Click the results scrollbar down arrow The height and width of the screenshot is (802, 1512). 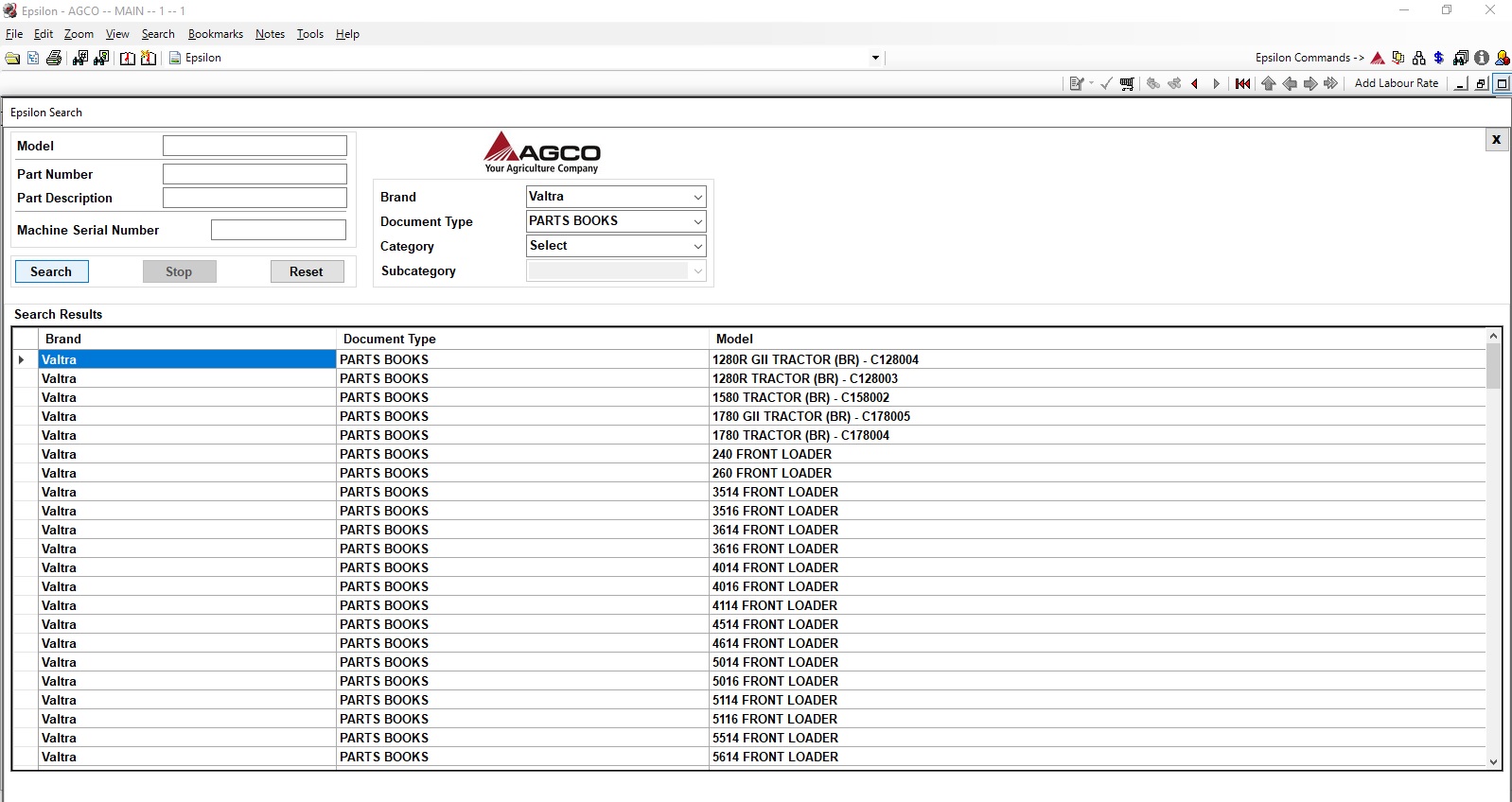(x=1494, y=761)
